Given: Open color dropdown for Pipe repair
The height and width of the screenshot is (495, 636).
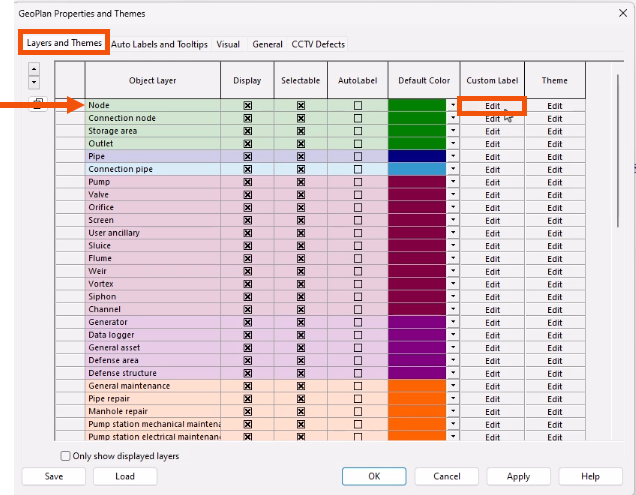Looking at the screenshot, I should click(x=453, y=399).
